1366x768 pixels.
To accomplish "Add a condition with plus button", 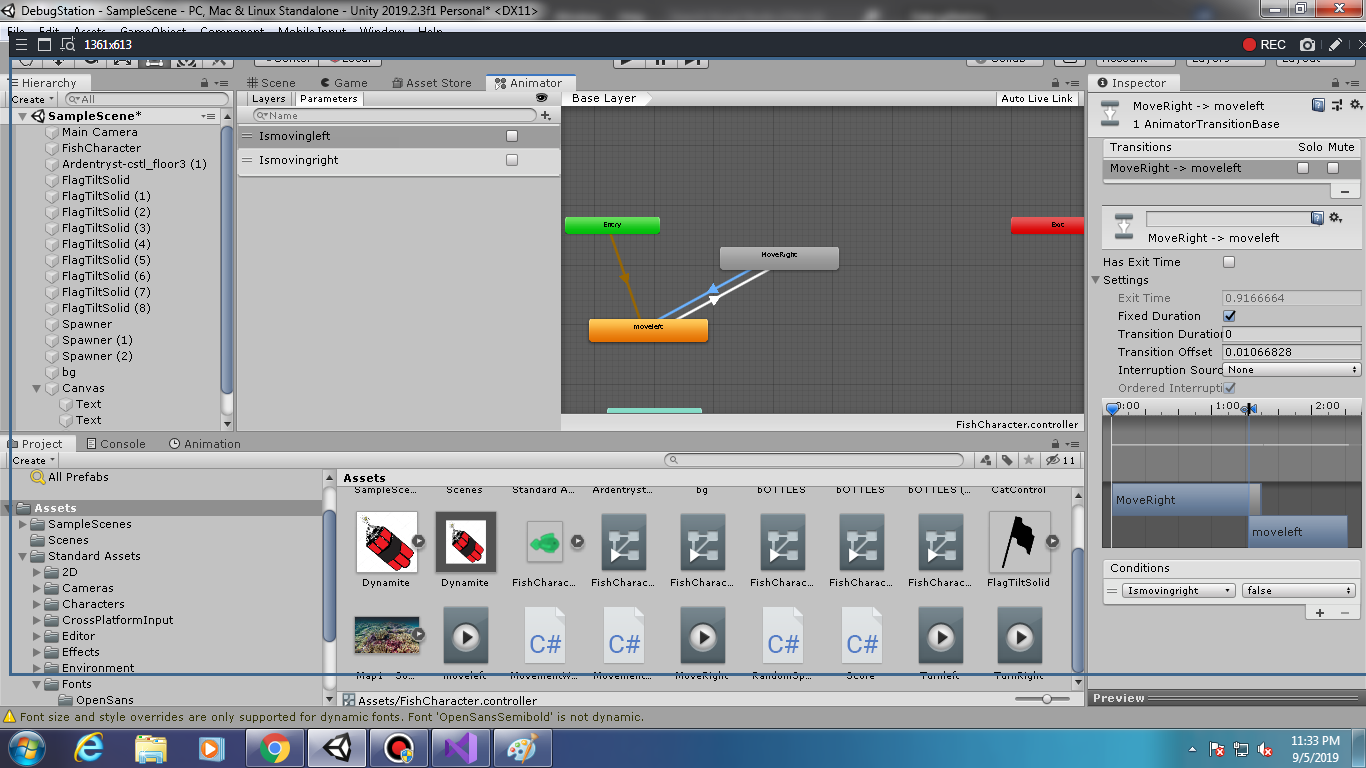I will [x=1320, y=613].
